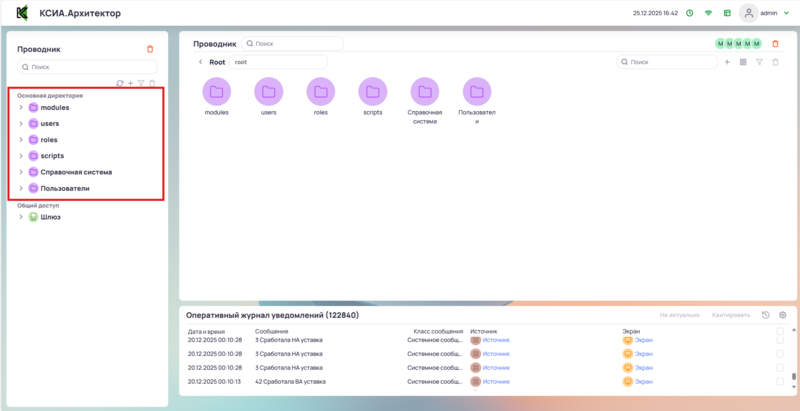Click the add (+) icon above the directory tree
The image size is (800, 411).
pyautogui.click(x=130, y=83)
